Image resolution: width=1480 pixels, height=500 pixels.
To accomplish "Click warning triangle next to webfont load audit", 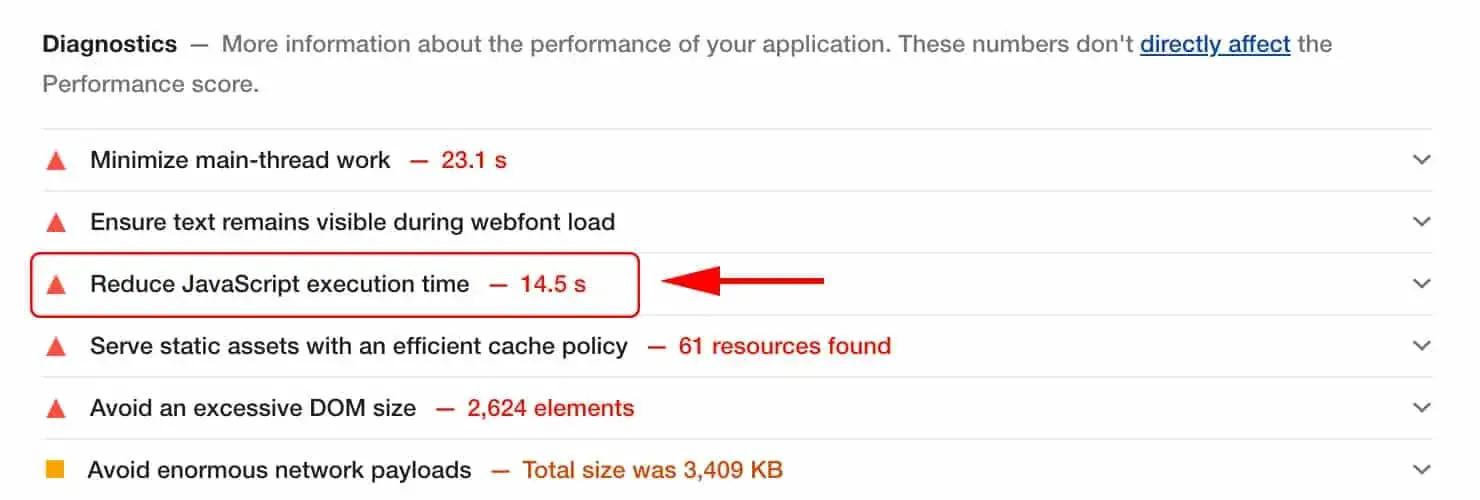I will pyautogui.click(x=57, y=222).
